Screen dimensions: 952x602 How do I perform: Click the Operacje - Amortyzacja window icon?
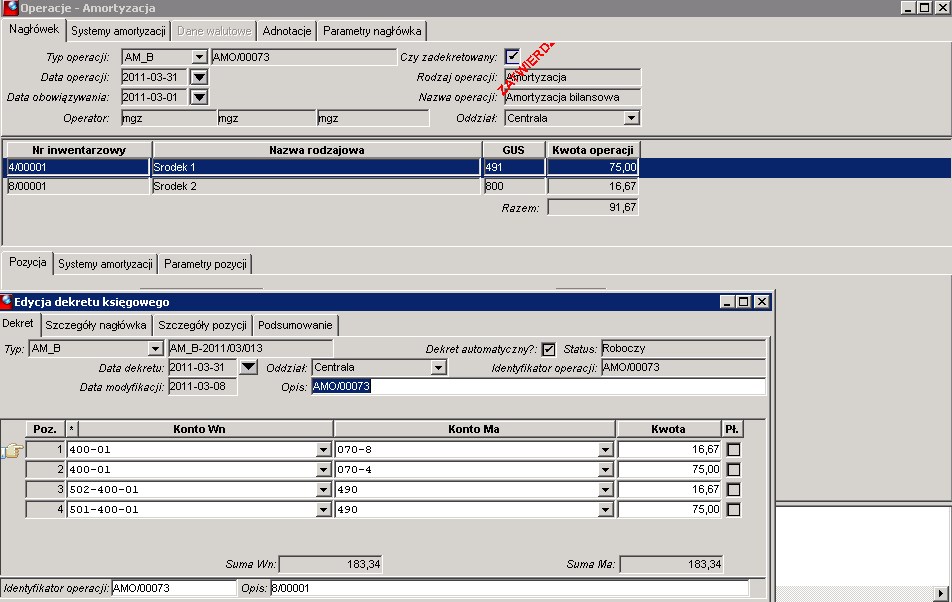pos(10,7)
